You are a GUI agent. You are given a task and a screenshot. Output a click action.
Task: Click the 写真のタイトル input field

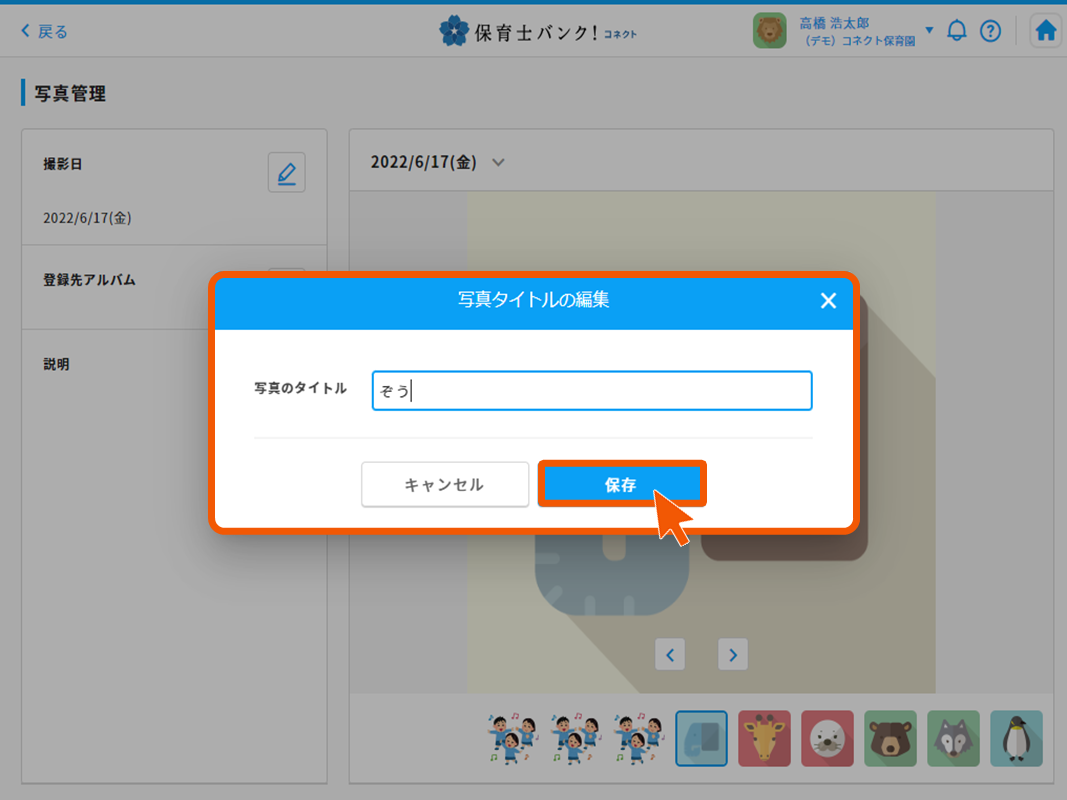[591, 390]
